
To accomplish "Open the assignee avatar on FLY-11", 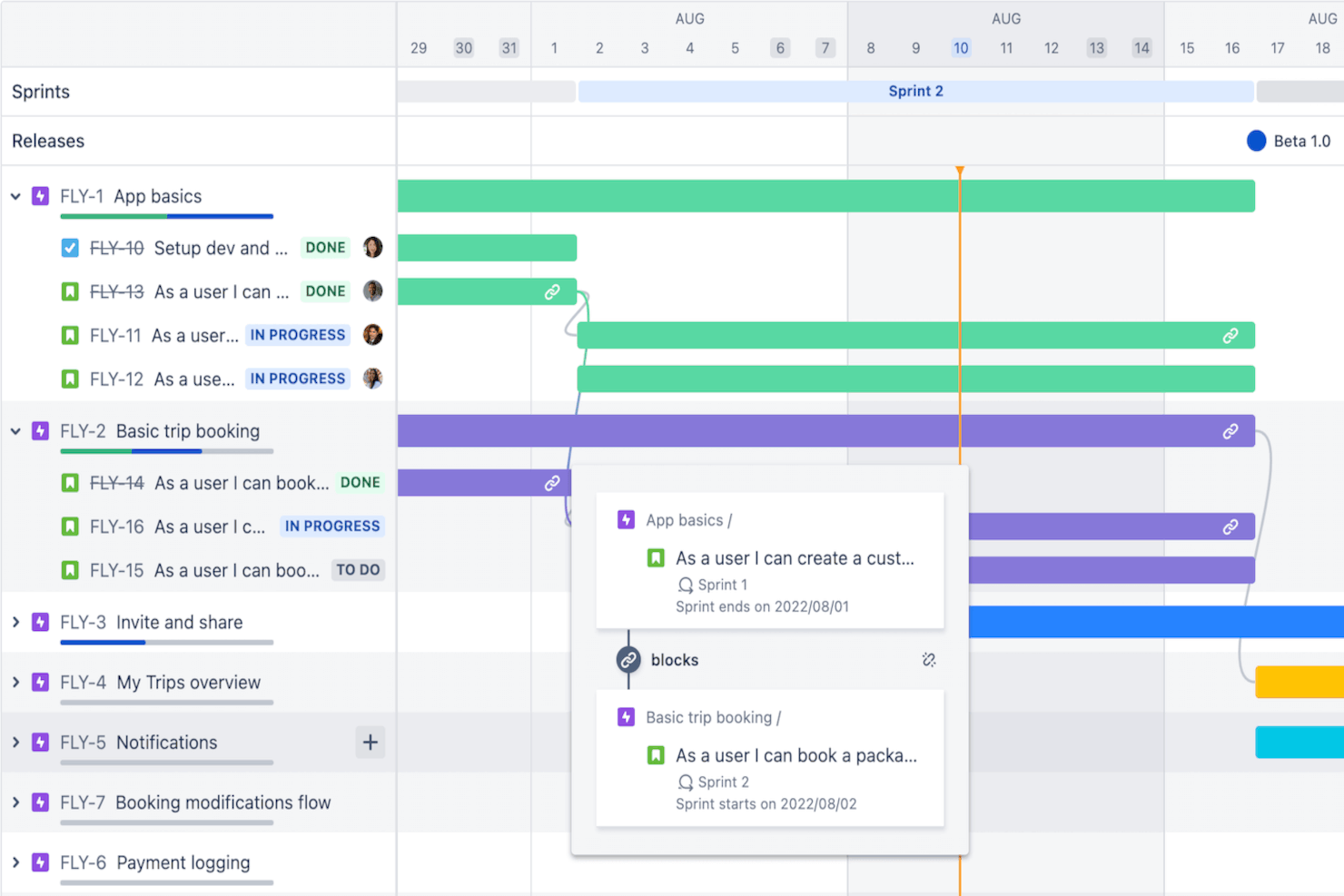I will tap(372, 334).
